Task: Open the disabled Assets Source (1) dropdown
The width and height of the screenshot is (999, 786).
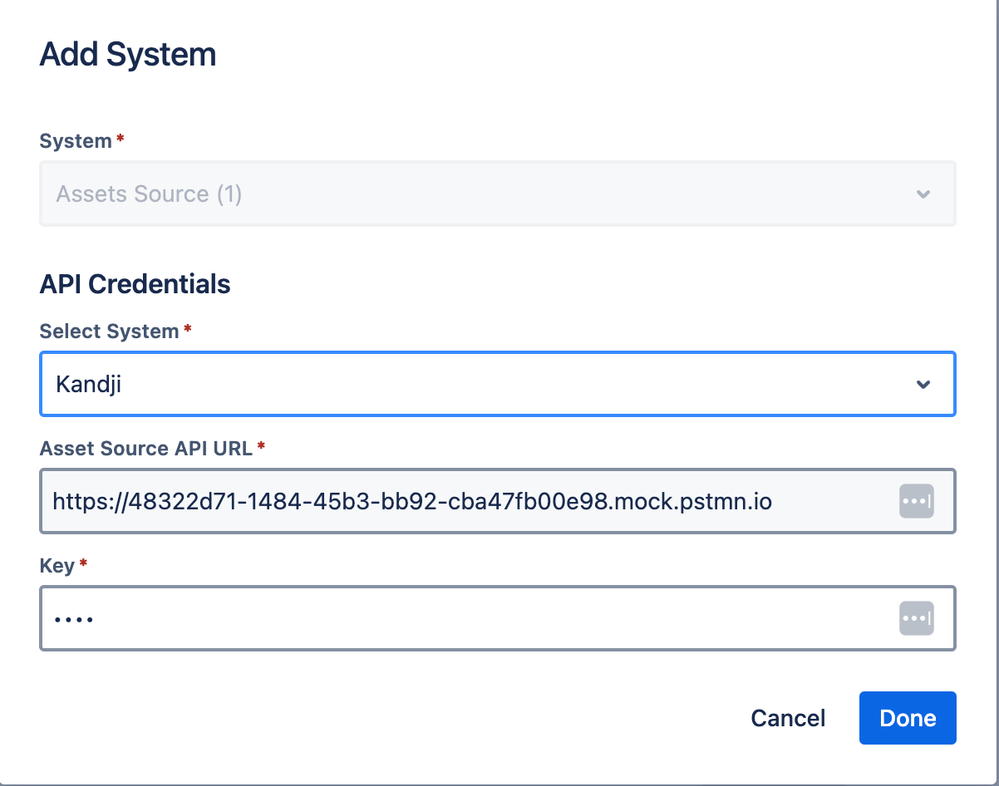Action: click(x=498, y=194)
